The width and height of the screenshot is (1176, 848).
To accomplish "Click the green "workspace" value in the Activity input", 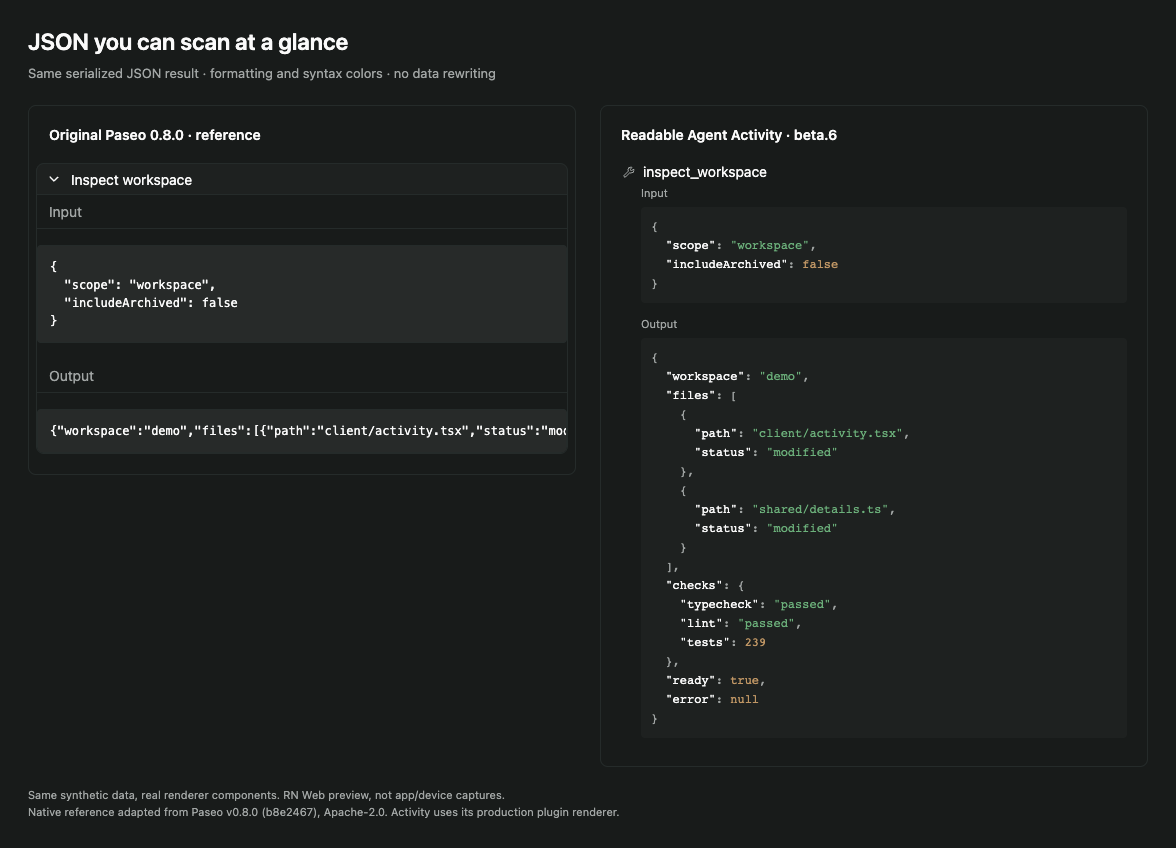I will click(770, 246).
